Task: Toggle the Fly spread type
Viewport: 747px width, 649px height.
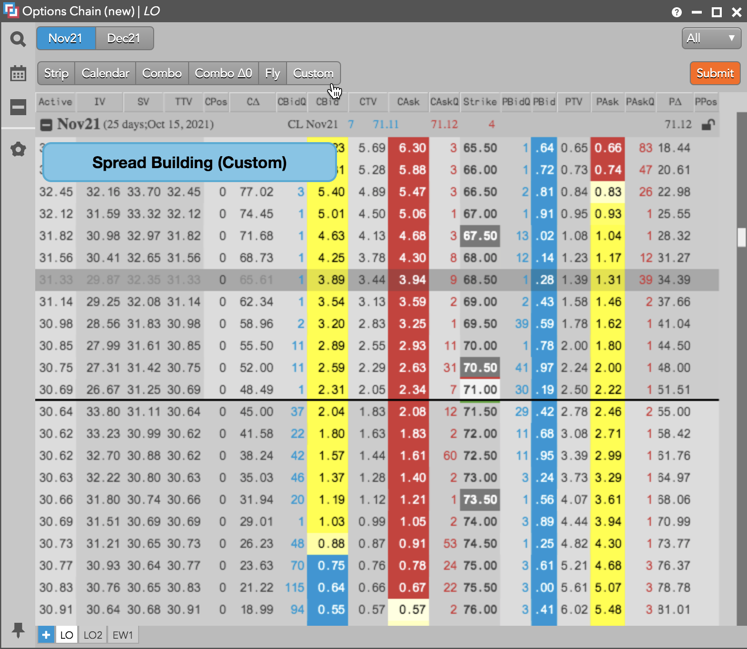Action: tap(272, 73)
